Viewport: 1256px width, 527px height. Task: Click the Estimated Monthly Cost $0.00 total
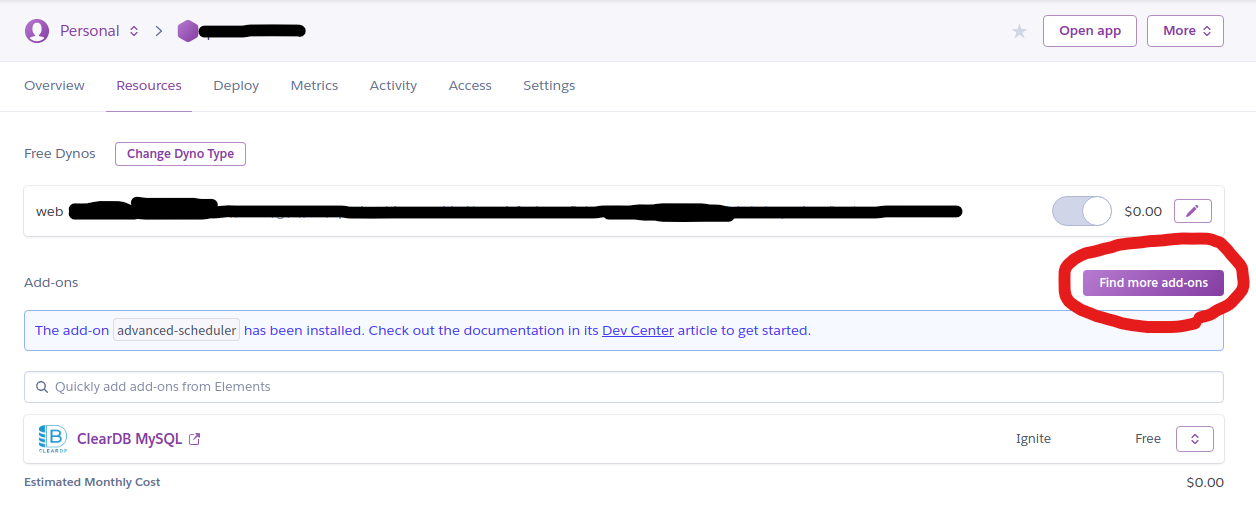(1205, 482)
